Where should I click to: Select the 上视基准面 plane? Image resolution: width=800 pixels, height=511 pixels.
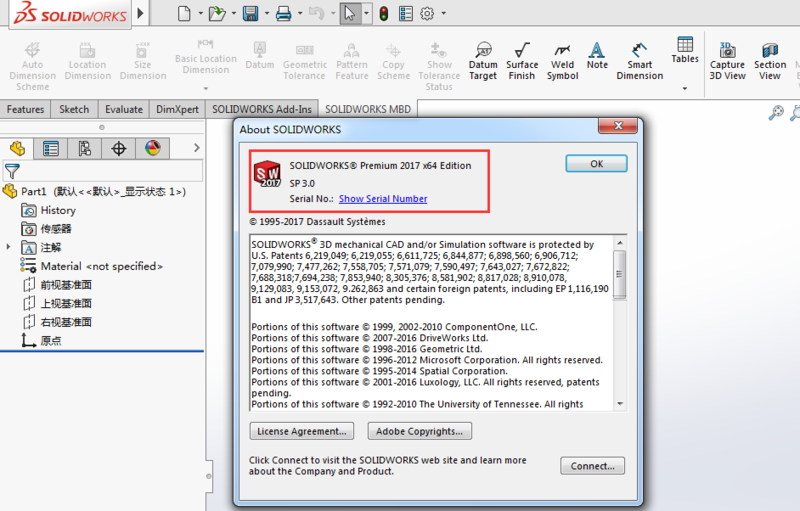click(57, 303)
